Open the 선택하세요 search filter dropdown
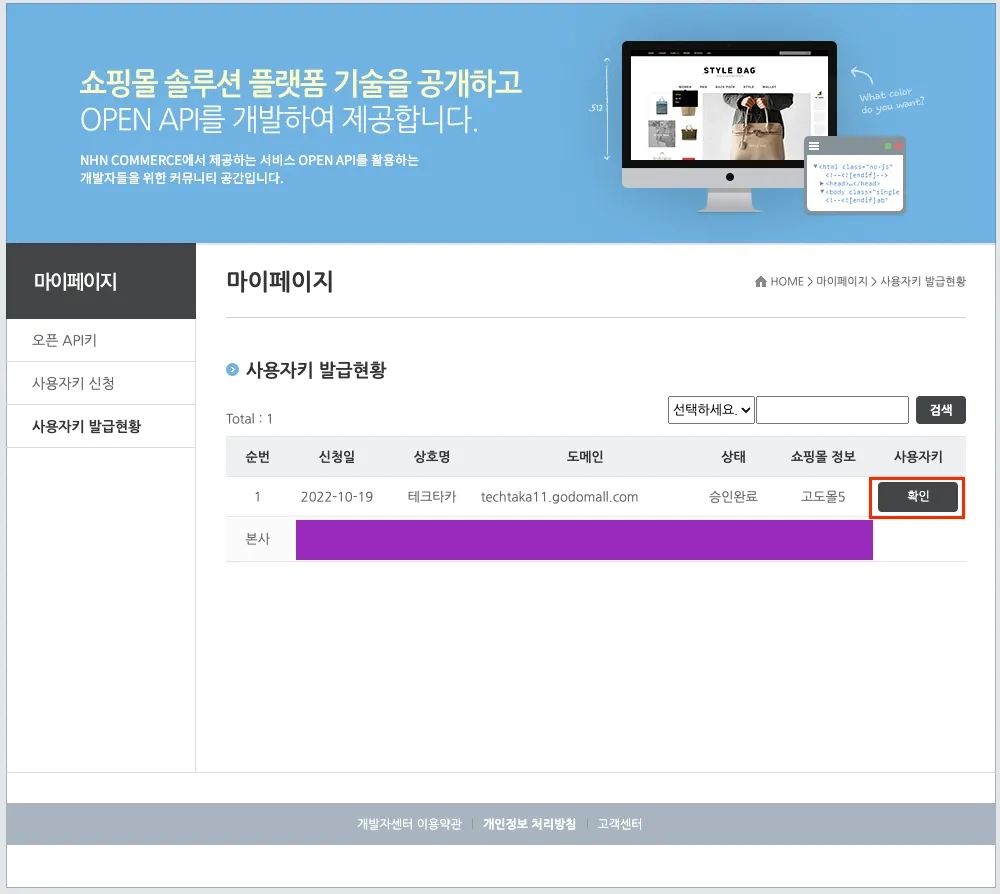1000x894 pixels. pos(711,410)
